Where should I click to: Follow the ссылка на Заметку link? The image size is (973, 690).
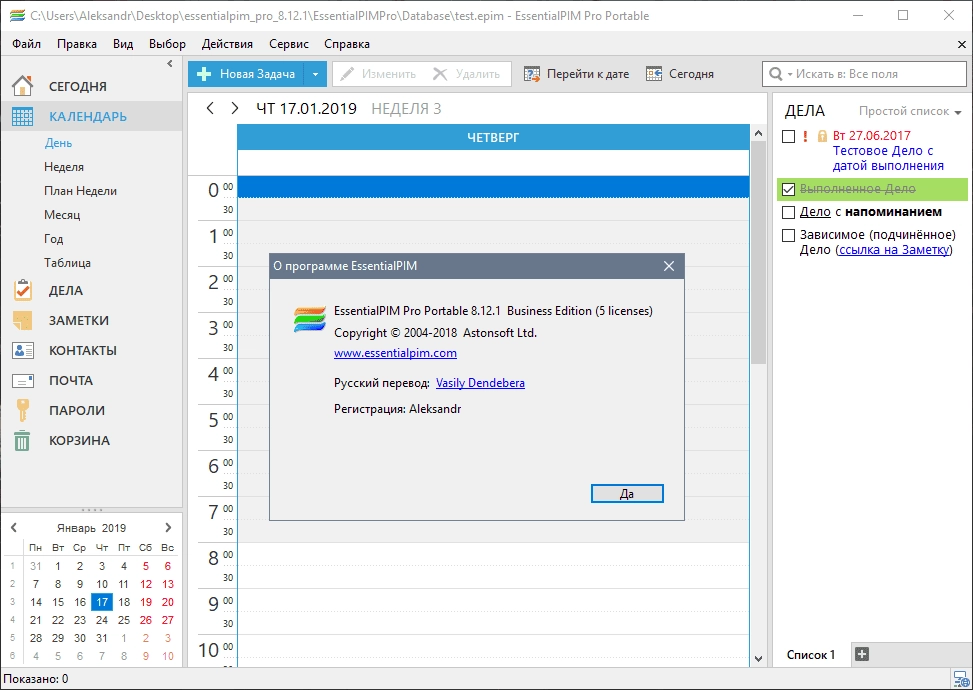(x=894, y=250)
